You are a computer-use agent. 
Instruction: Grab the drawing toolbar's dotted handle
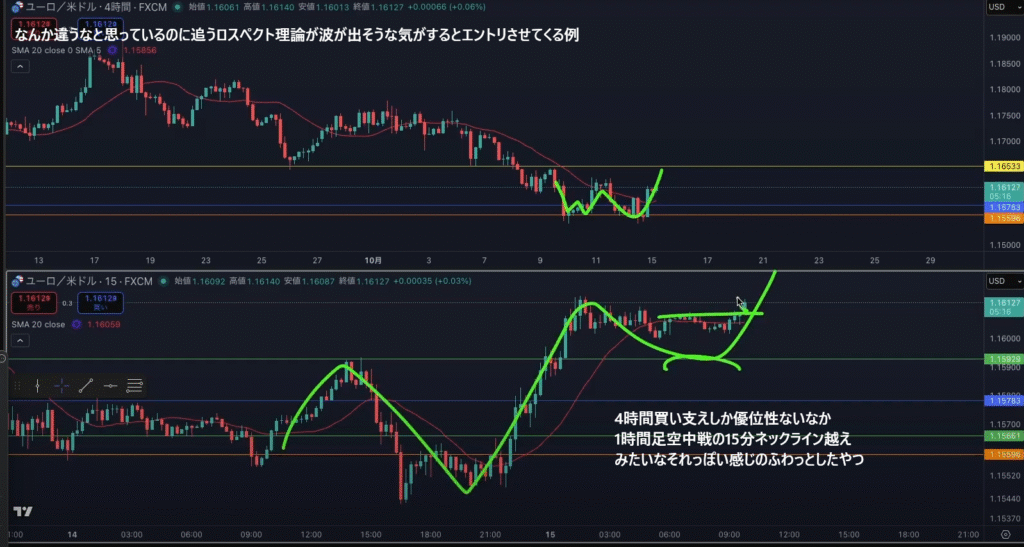click(x=17, y=386)
